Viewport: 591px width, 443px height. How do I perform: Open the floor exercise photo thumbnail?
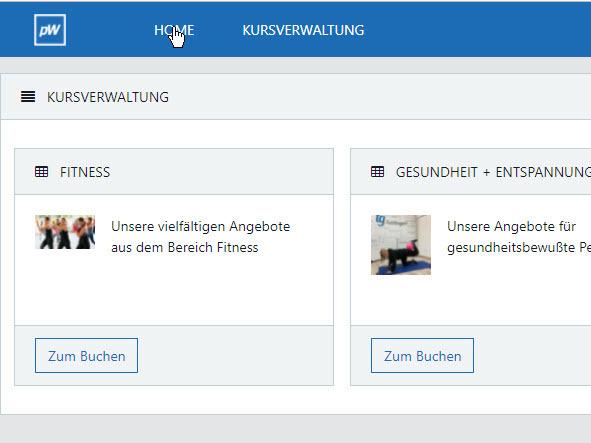(x=401, y=245)
